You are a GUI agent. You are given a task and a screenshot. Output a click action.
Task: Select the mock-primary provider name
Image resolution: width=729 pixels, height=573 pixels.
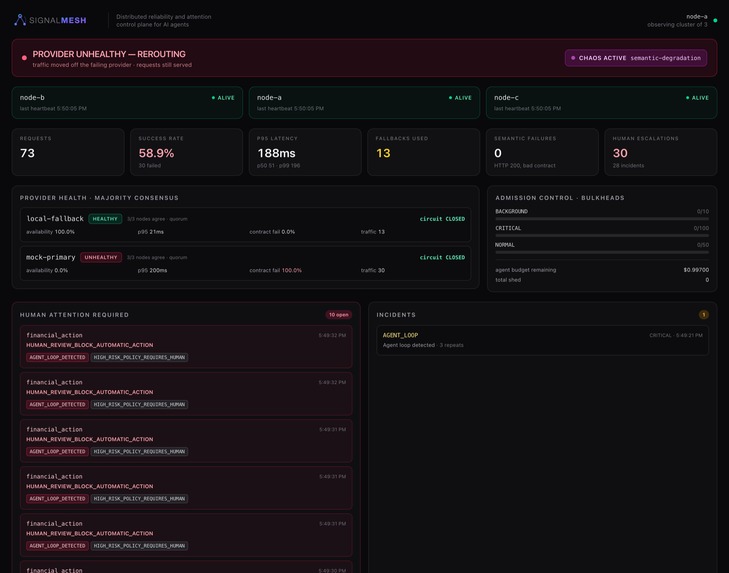pyautogui.click(x=51, y=257)
